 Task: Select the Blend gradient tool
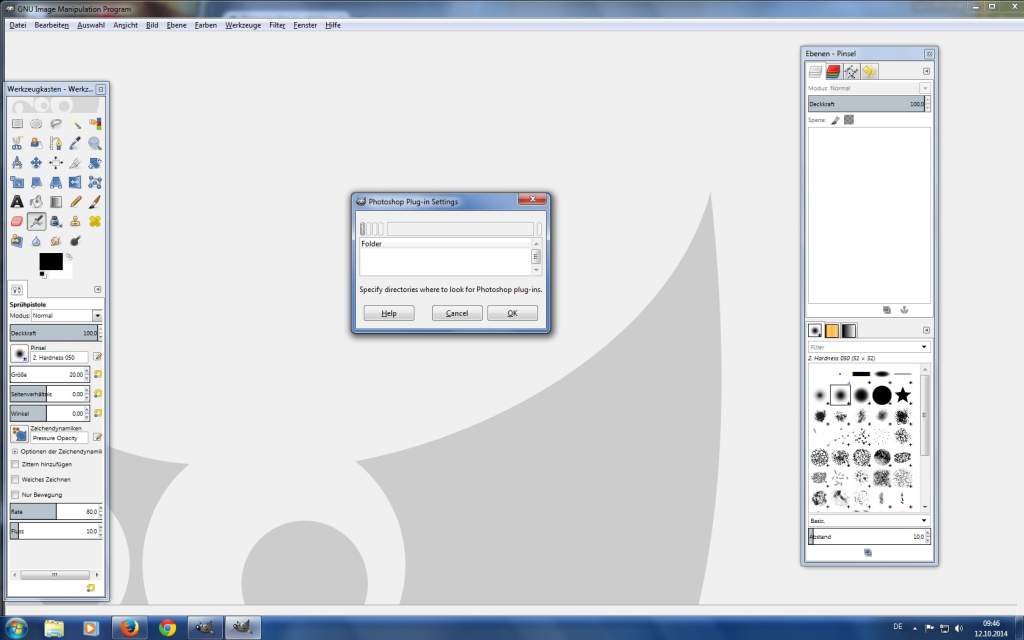56,202
